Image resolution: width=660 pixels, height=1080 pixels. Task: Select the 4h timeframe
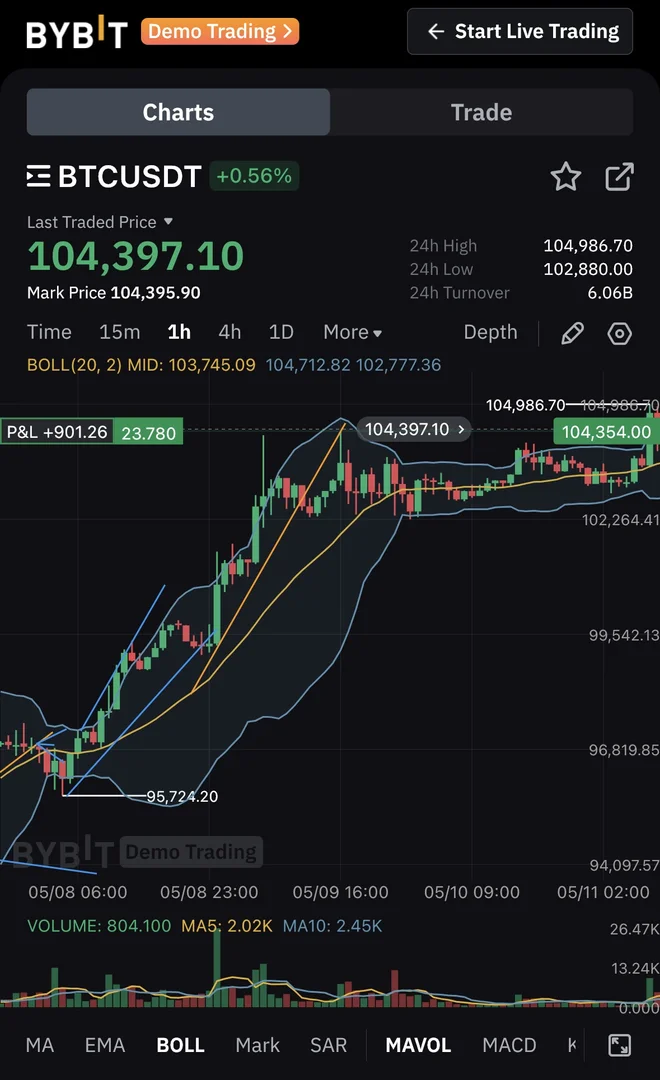point(229,332)
